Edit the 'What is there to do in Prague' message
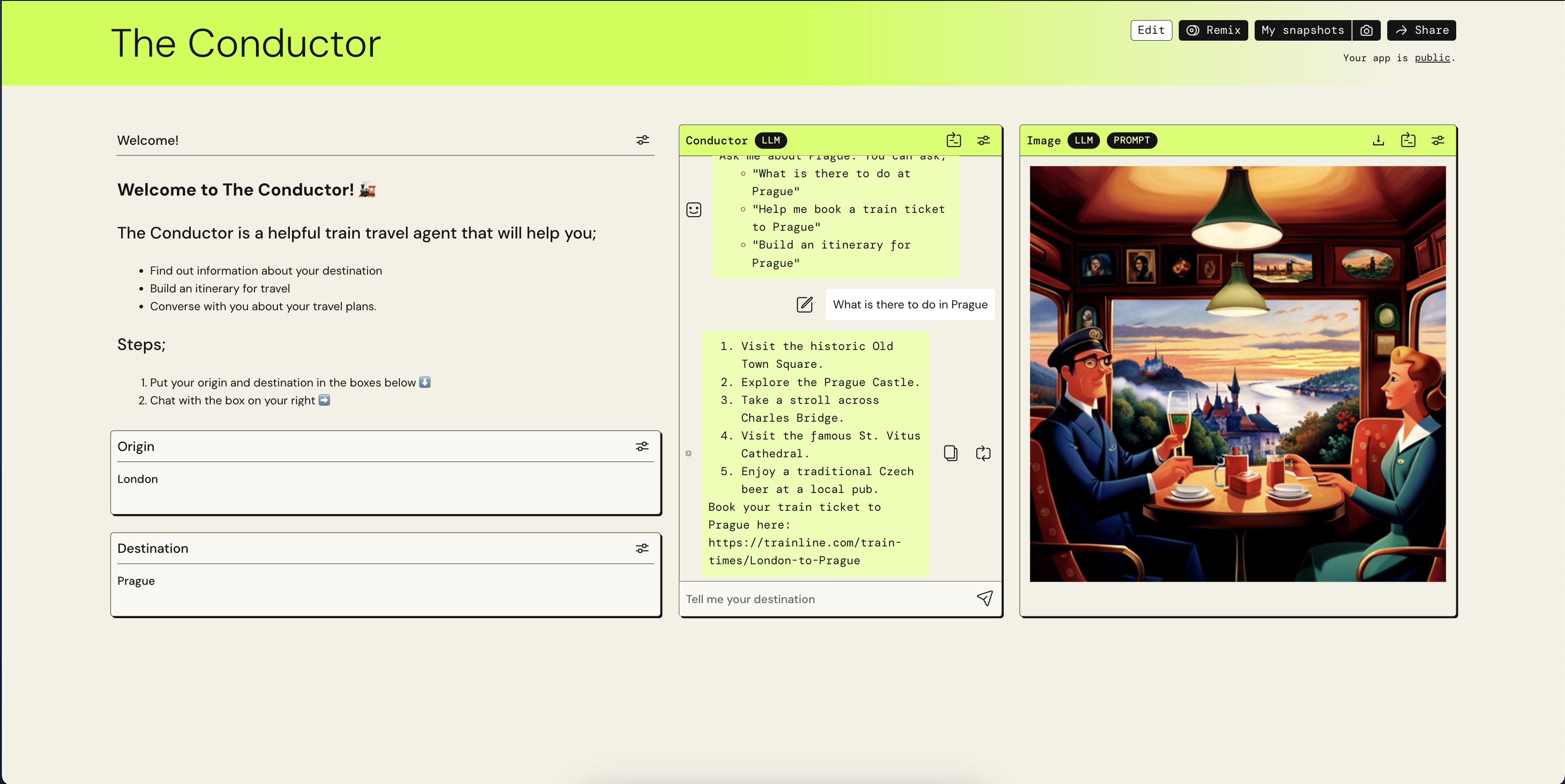Viewport: 1565px width, 784px height. (804, 304)
